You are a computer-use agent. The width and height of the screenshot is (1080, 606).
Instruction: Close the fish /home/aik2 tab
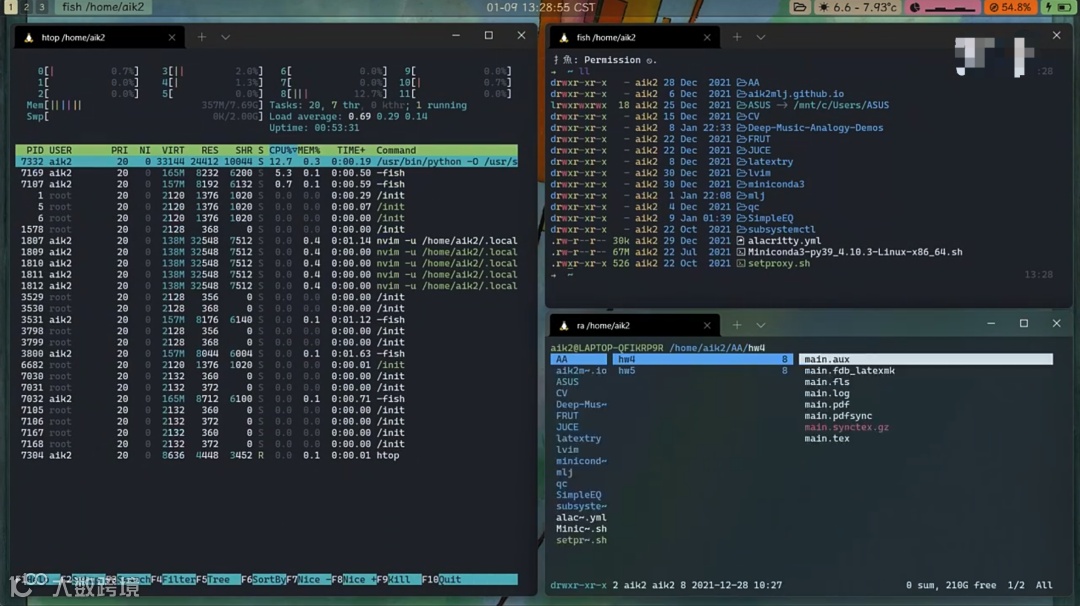(707, 38)
